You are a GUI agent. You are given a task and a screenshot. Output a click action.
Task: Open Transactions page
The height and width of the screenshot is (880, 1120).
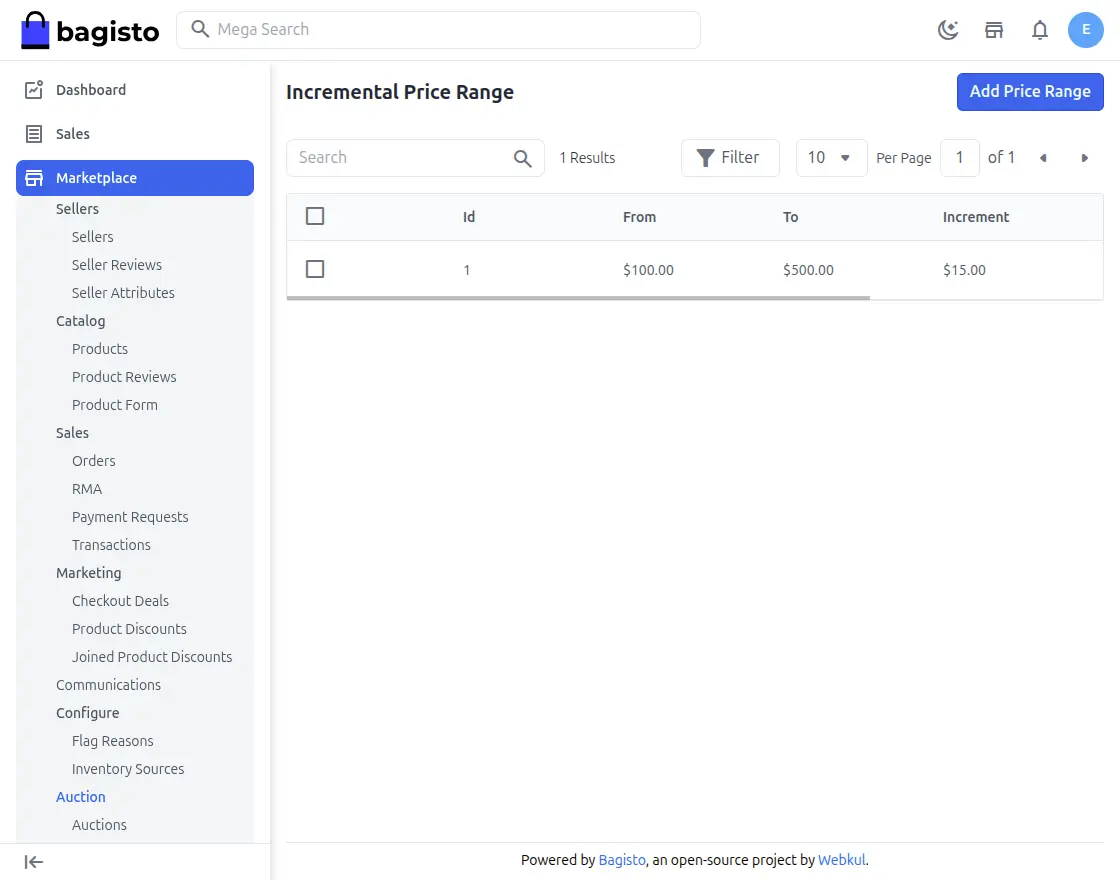pos(111,545)
